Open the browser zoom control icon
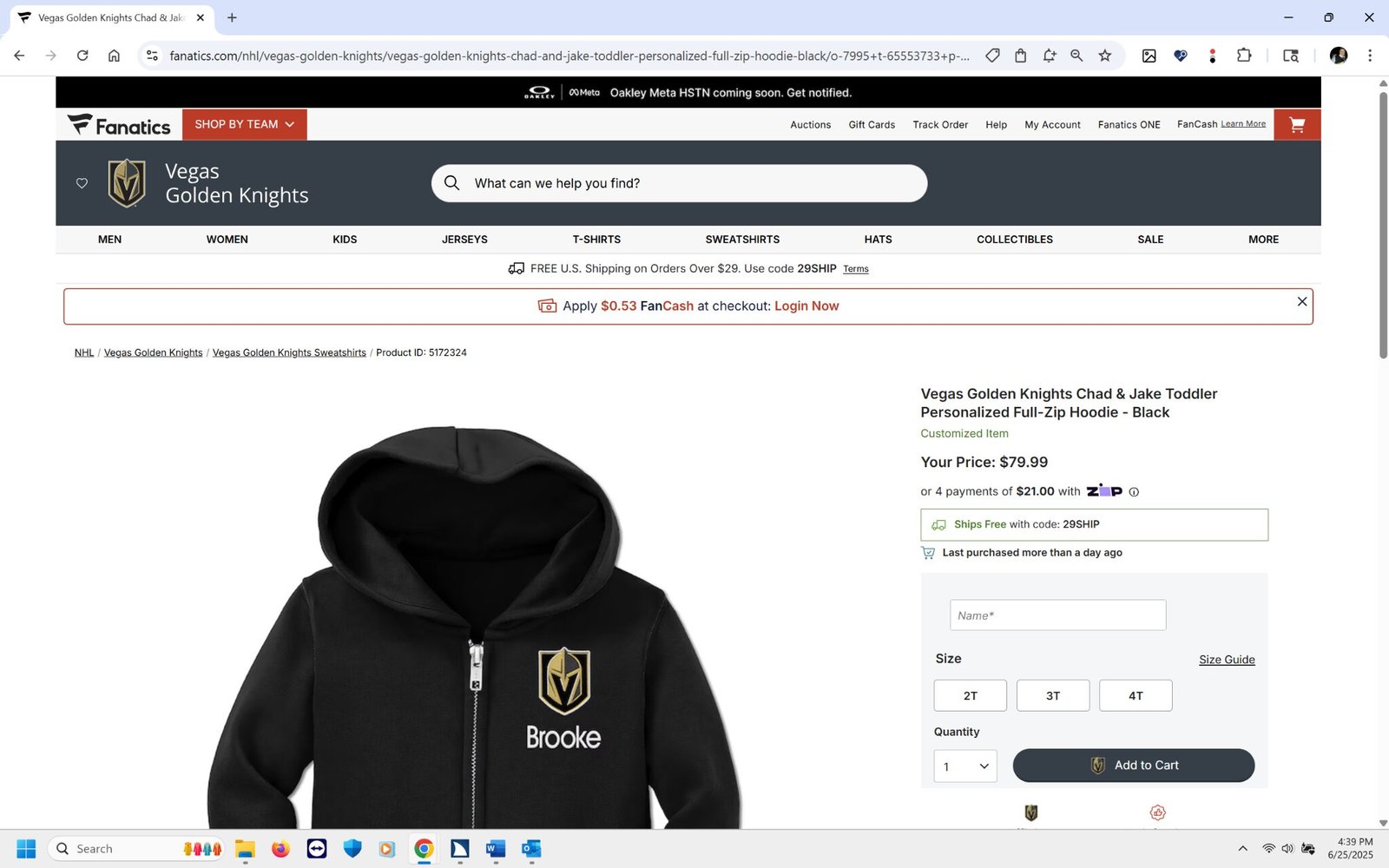Screen dimensions: 1389x868 pyautogui.click(x=1076, y=56)
